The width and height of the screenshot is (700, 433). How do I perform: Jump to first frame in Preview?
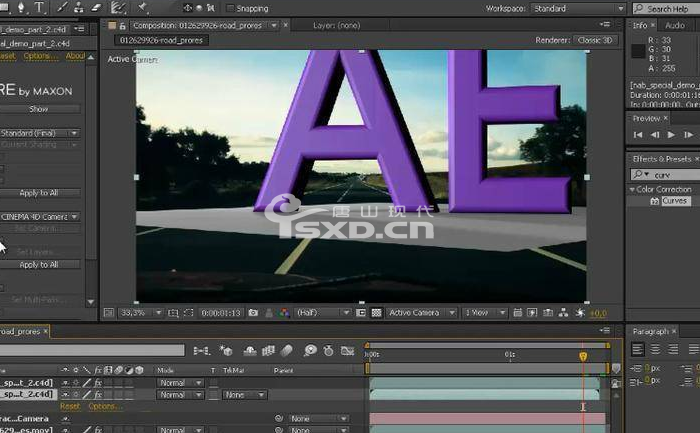pyautogui.click(x=638, y=135)
